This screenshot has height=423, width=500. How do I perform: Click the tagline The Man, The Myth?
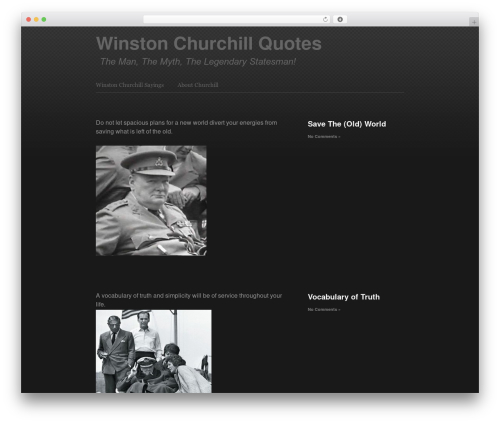(198, 62)
